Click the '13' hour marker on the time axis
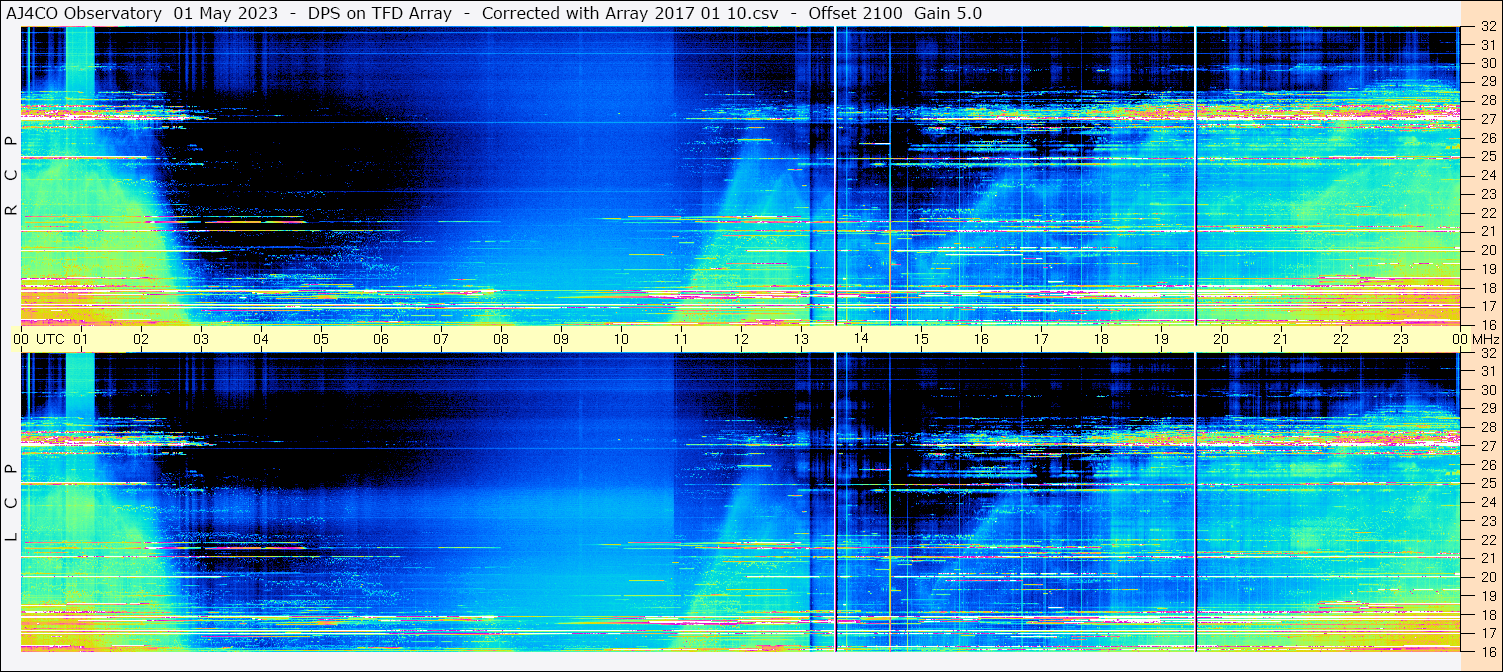The image size is (1503, 672). point(801,339)
